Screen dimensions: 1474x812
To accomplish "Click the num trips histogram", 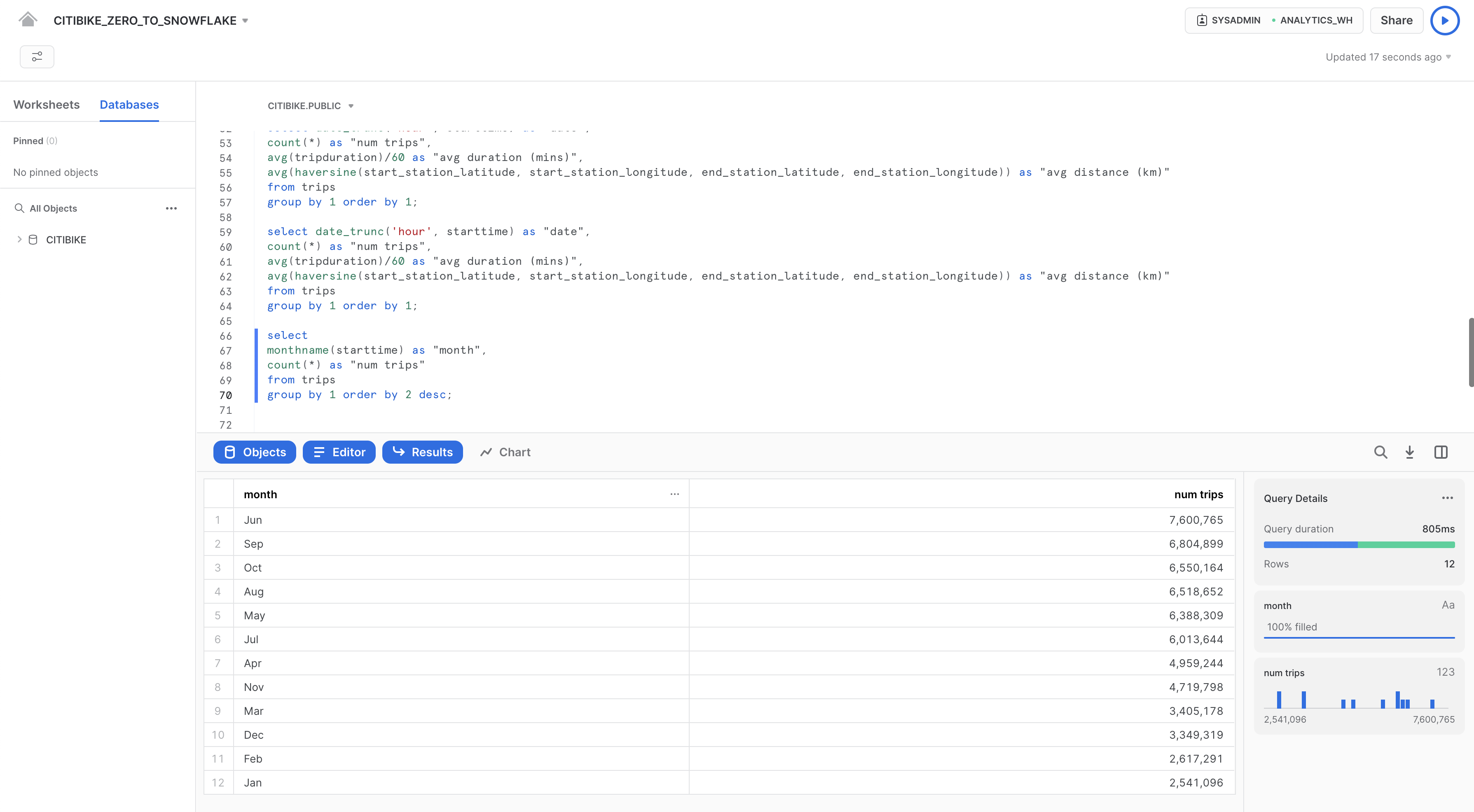I will tap(1358, 700).
